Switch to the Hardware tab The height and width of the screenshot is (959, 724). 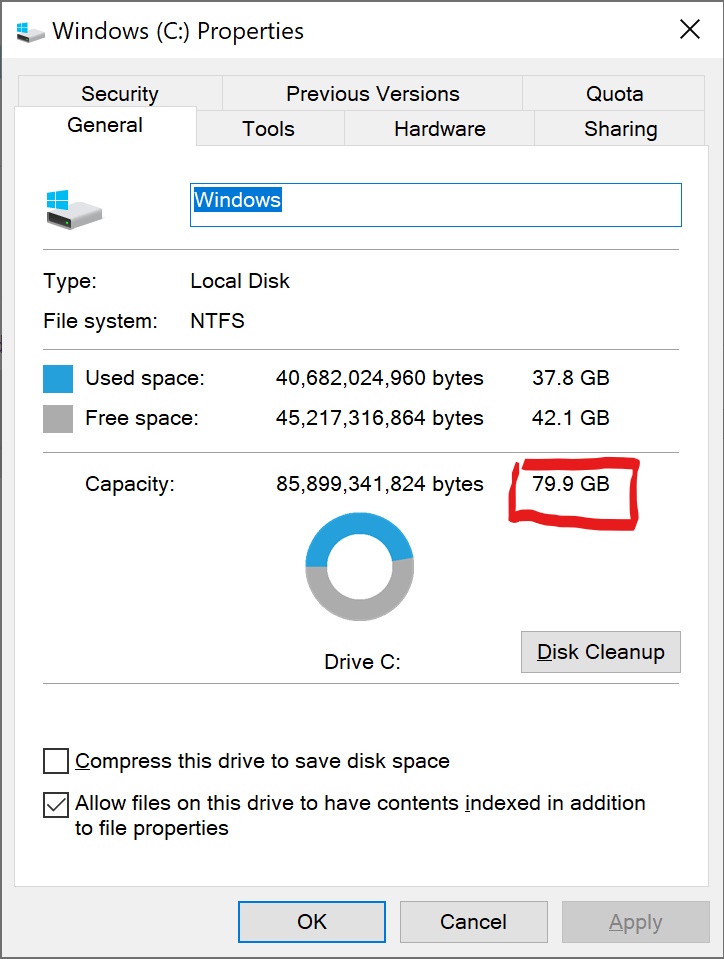[440, 128]
